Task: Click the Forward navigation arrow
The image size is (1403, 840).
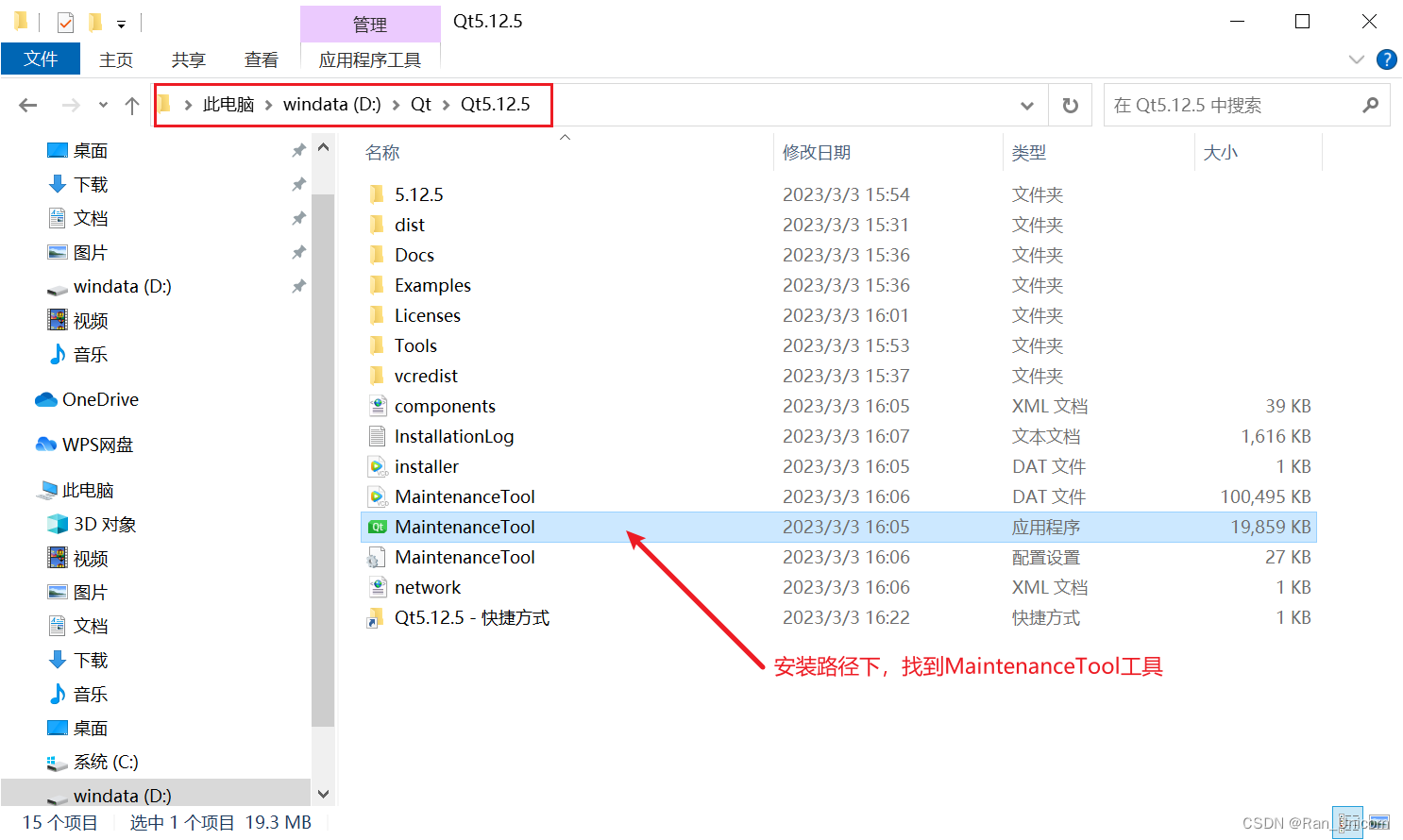Action: pos(71,106)
